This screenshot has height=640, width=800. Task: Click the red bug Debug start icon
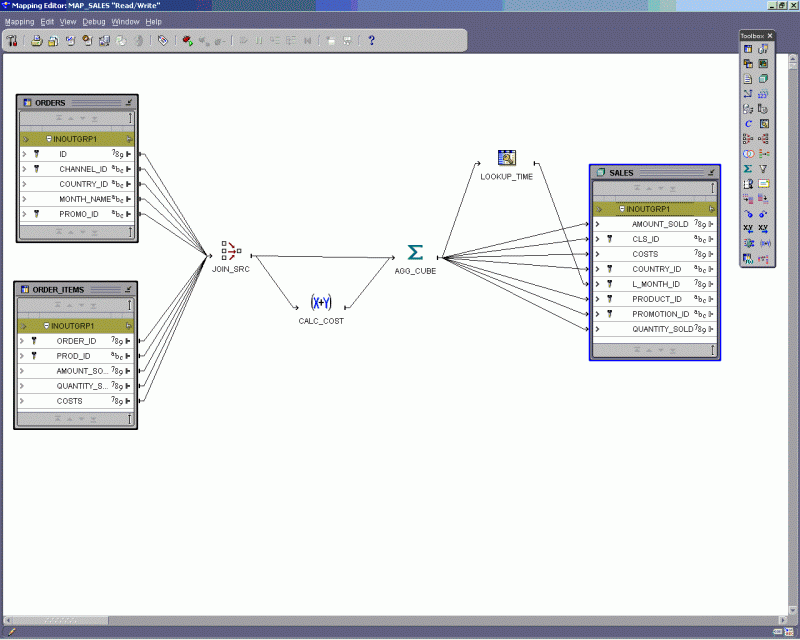point(187,40)
